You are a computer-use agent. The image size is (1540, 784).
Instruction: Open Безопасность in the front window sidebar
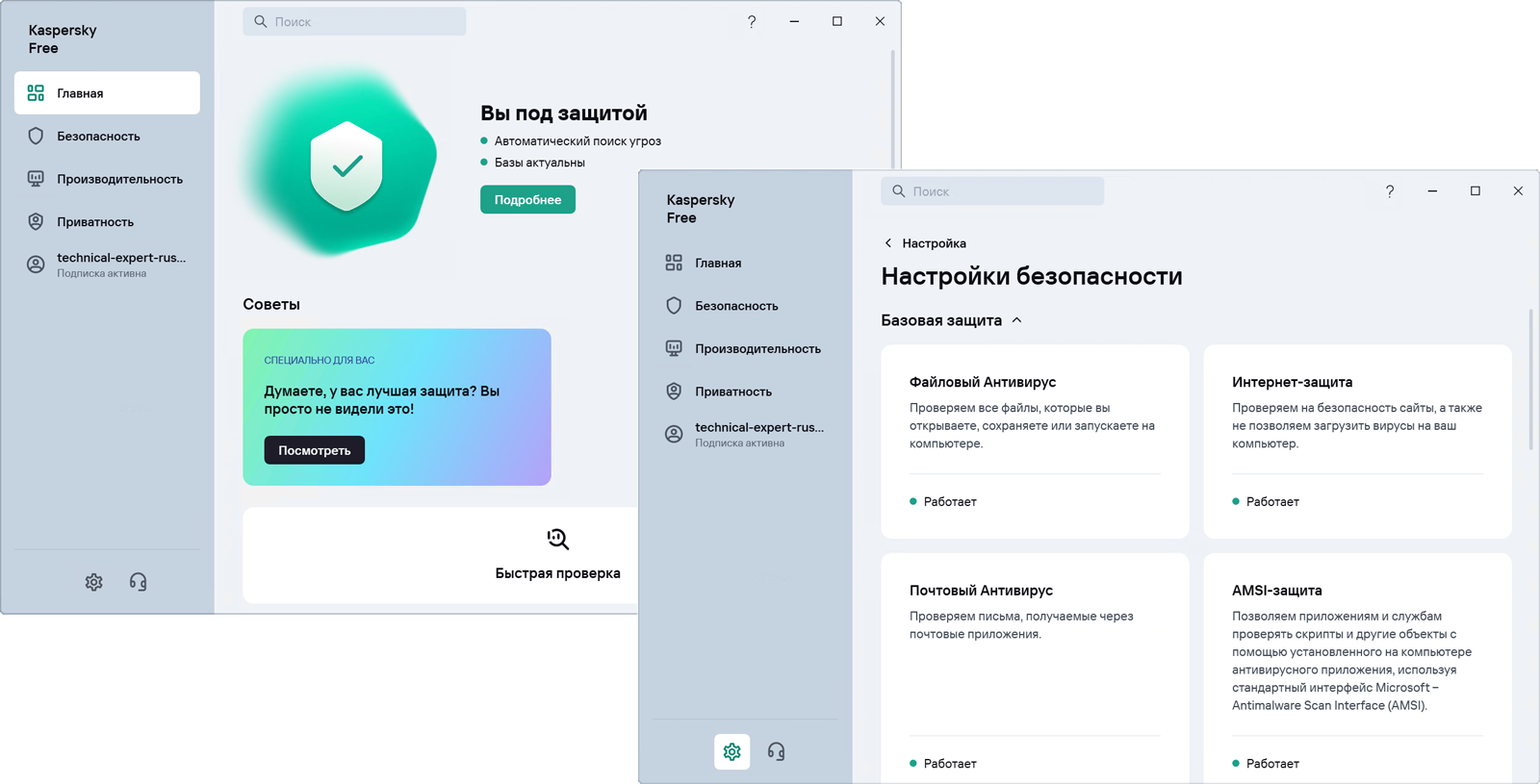click(x=745, y=306)
